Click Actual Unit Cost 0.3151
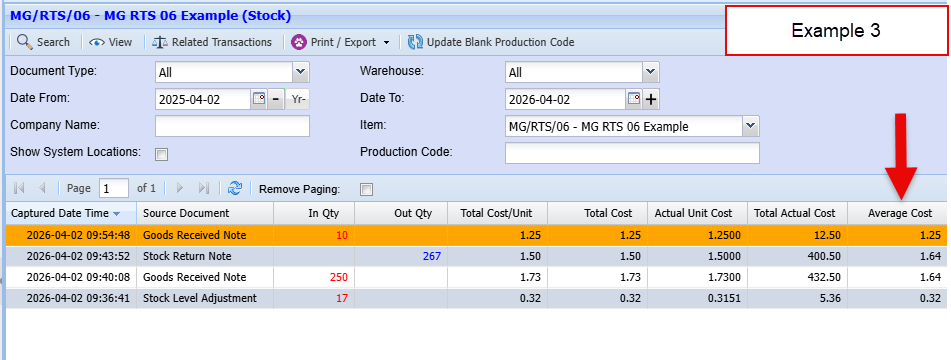 tap(724, 298)
